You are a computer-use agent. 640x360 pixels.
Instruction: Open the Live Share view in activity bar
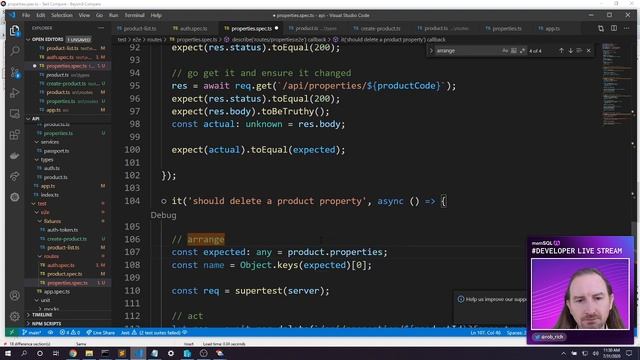15,176
